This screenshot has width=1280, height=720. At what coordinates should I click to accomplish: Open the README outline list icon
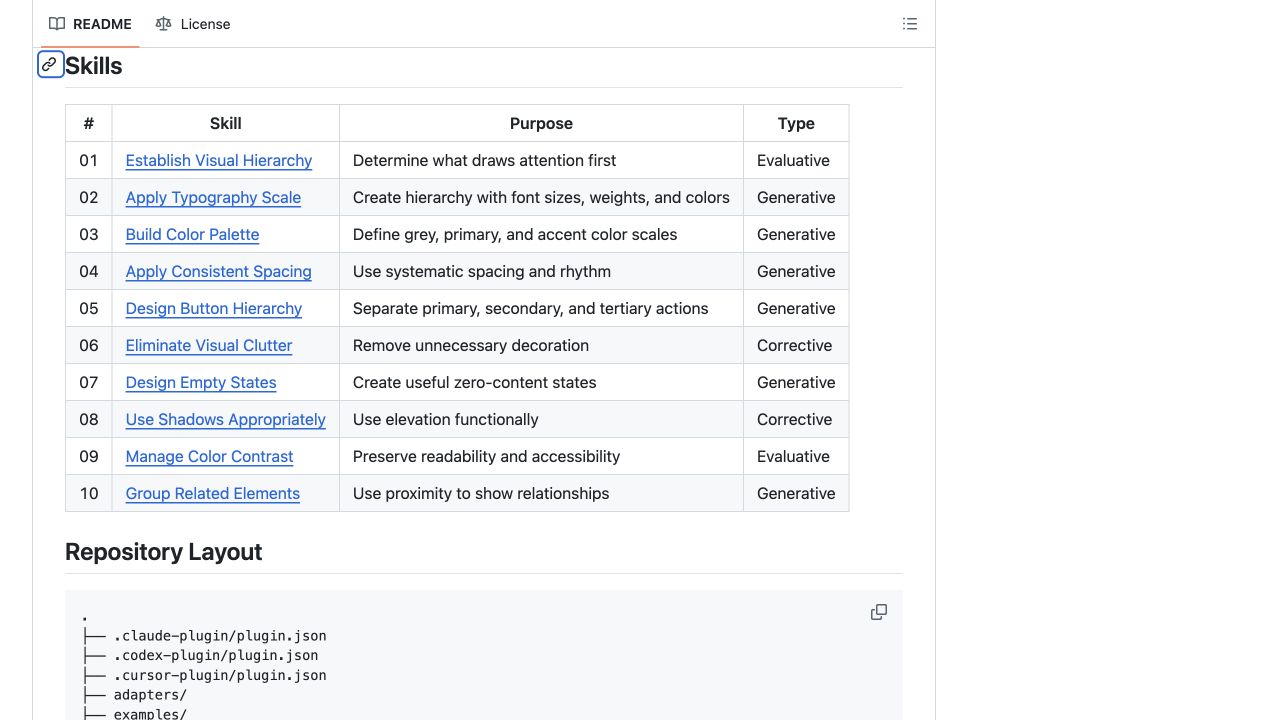910,24
